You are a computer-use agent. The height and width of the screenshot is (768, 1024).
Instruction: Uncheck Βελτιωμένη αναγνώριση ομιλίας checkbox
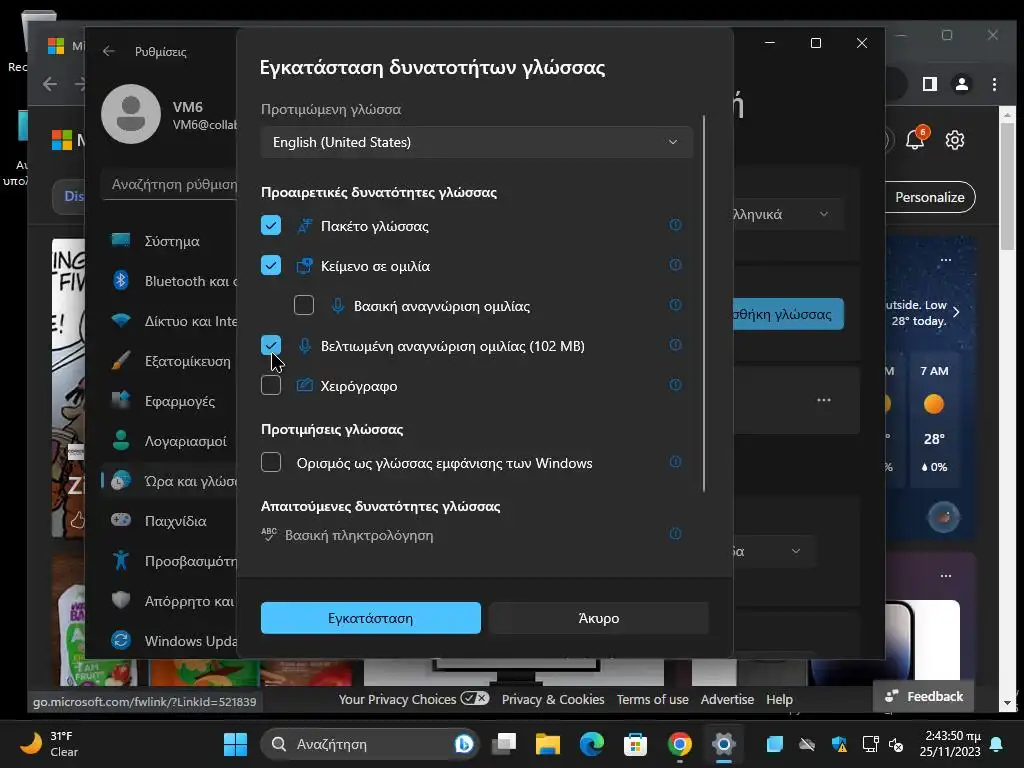270,345
